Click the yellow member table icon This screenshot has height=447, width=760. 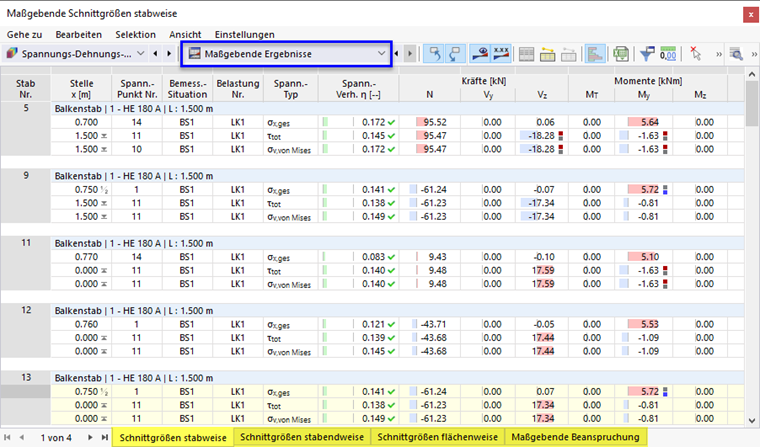547,54
